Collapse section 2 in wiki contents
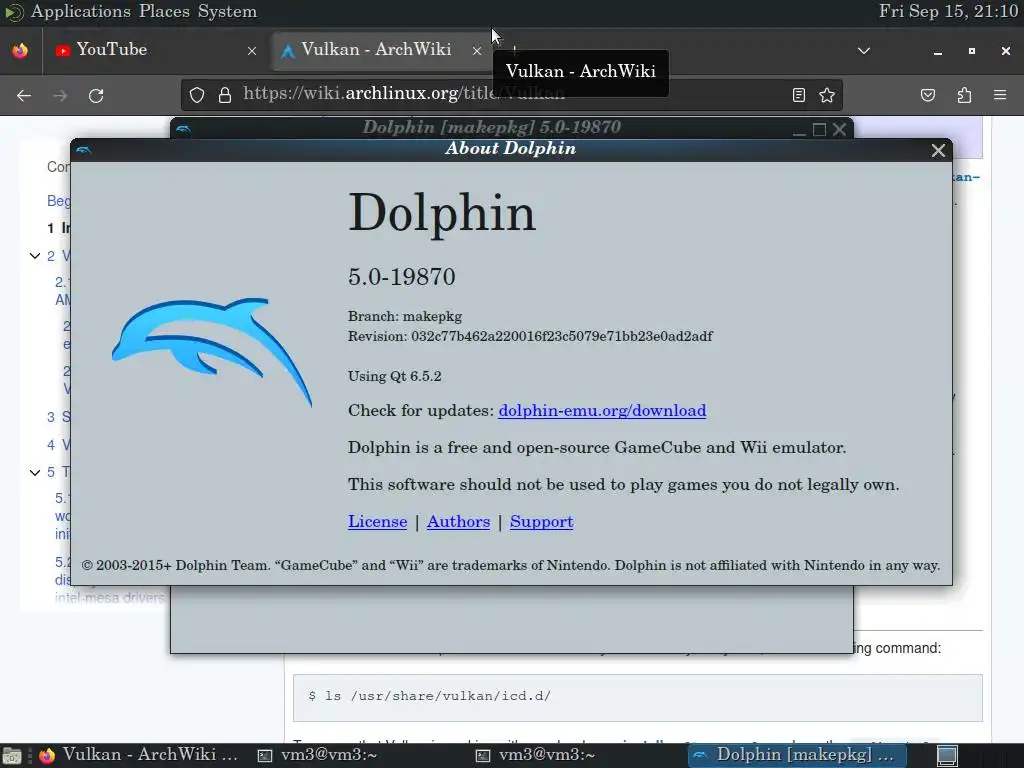This screenshot has width=1024, height=768. pos(35,256)
